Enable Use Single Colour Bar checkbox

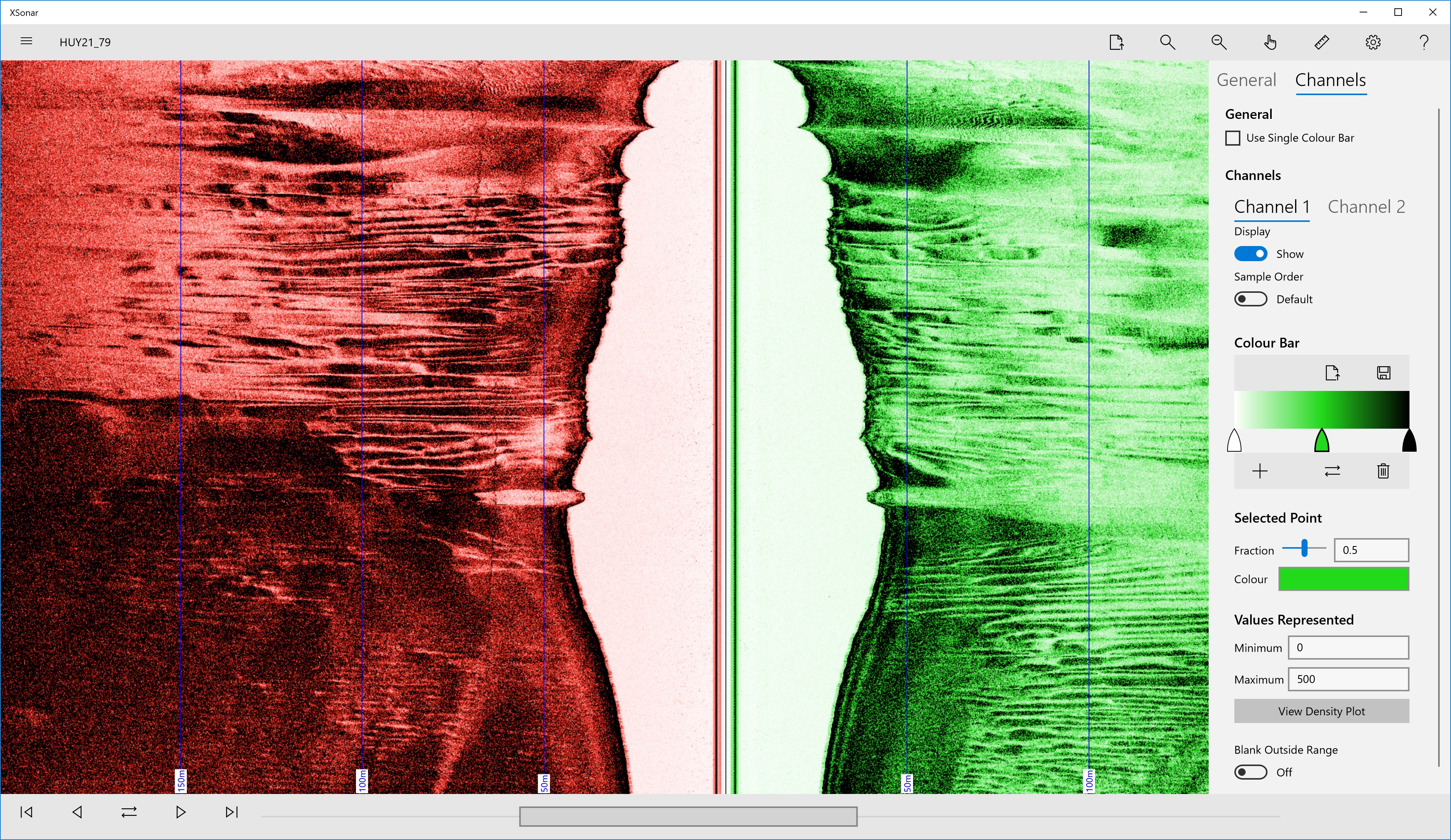[1232, 138]
